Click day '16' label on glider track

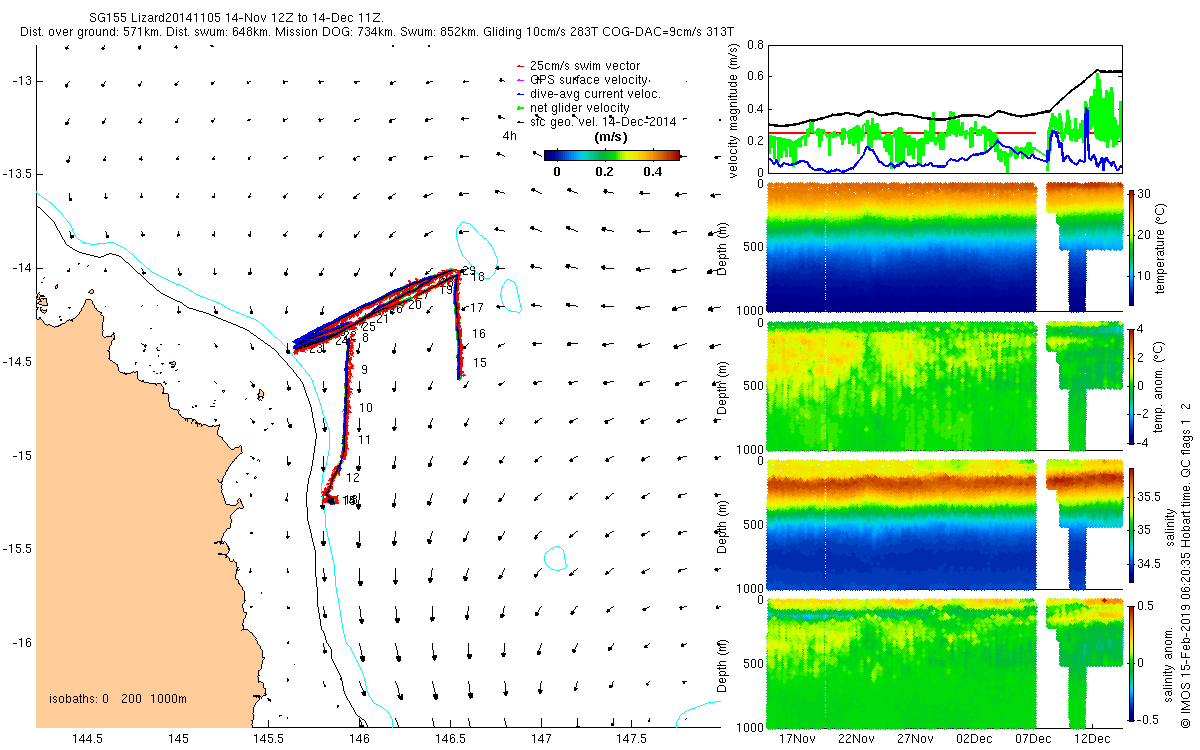point(479,334)
